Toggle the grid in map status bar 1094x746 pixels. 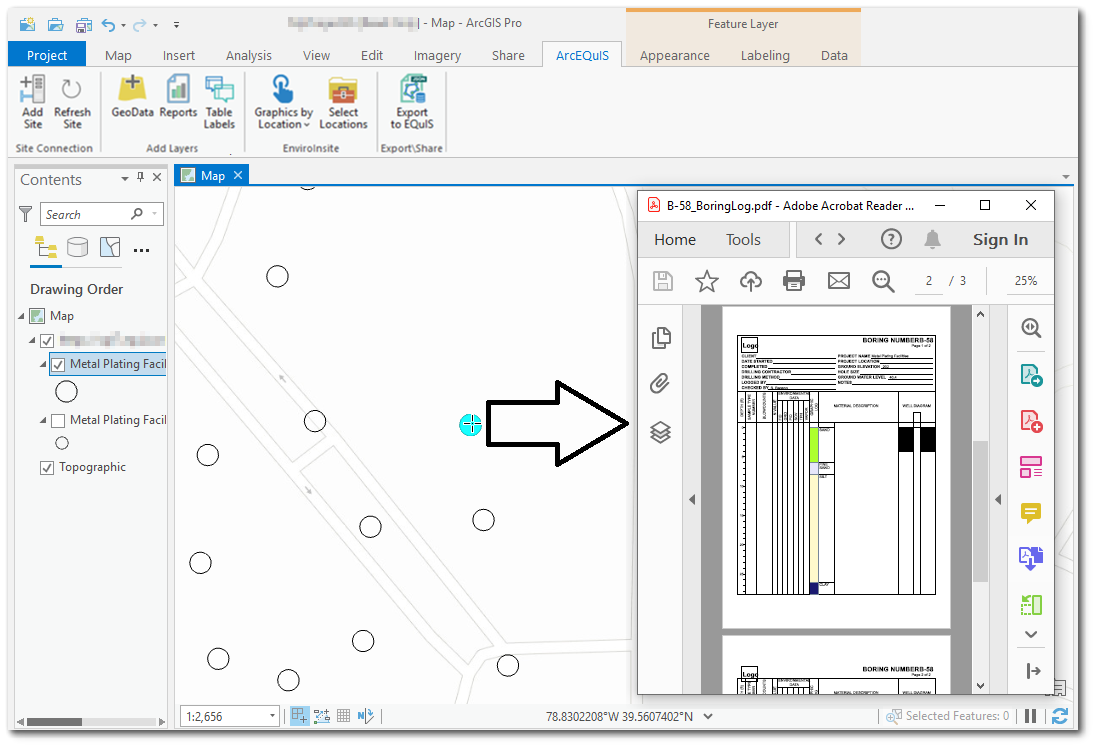click(343, 715)
